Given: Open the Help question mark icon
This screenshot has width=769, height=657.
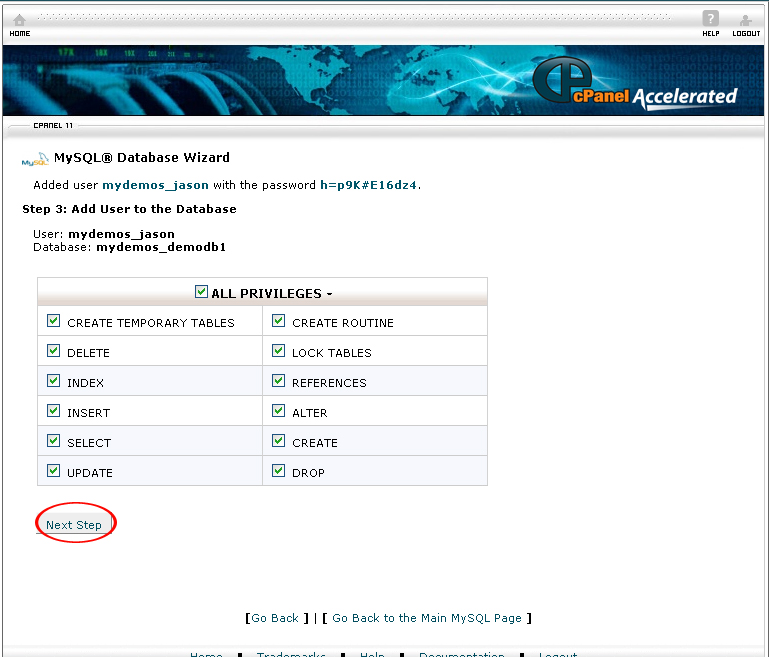Looking at the screenshot, I should point(710,19).
